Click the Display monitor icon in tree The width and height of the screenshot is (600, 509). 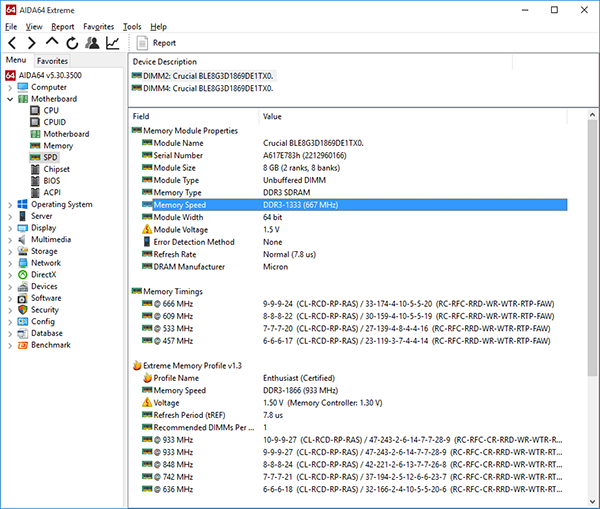click(23, 228)
